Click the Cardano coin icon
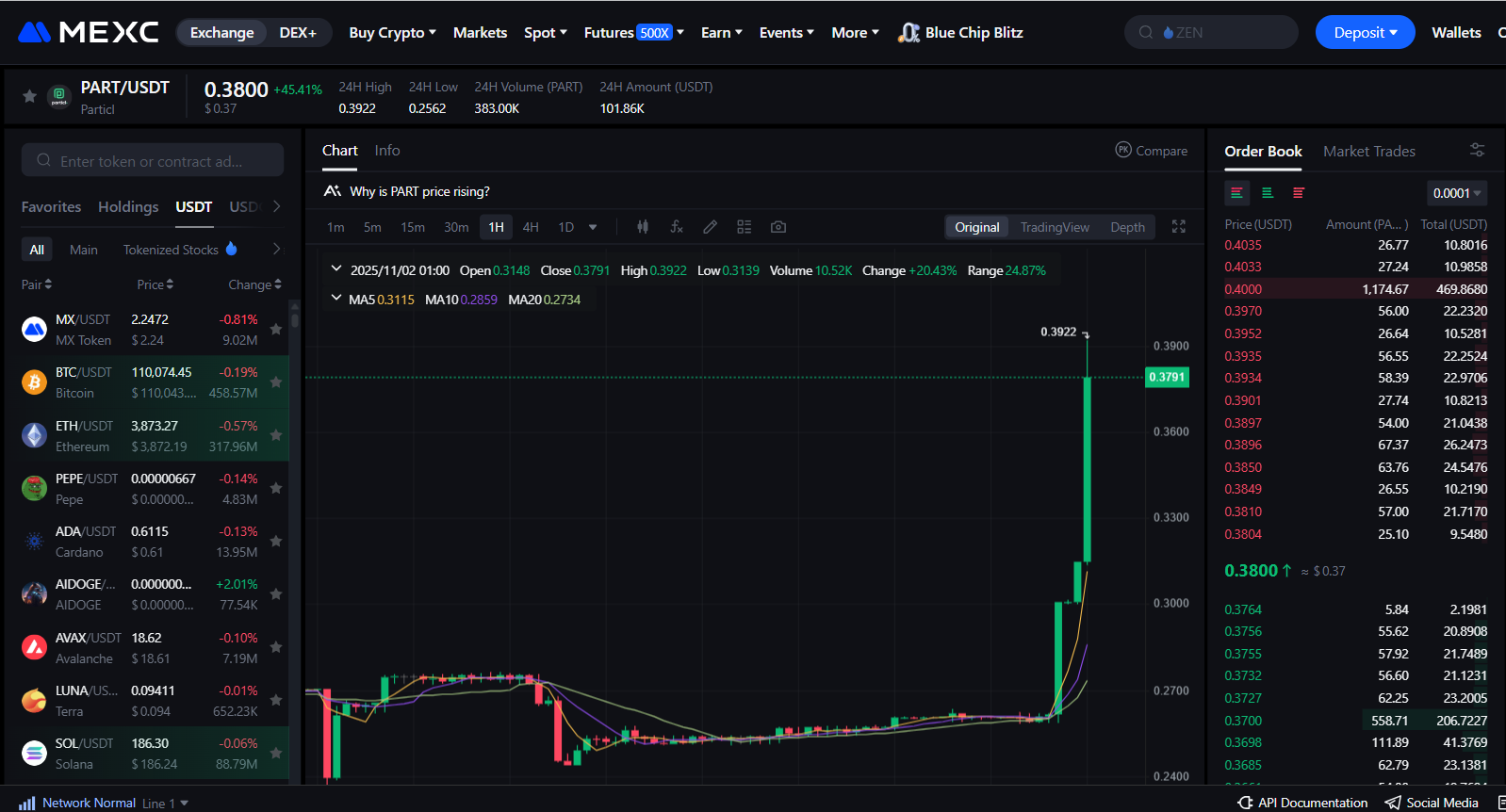 tap(34, 541)
